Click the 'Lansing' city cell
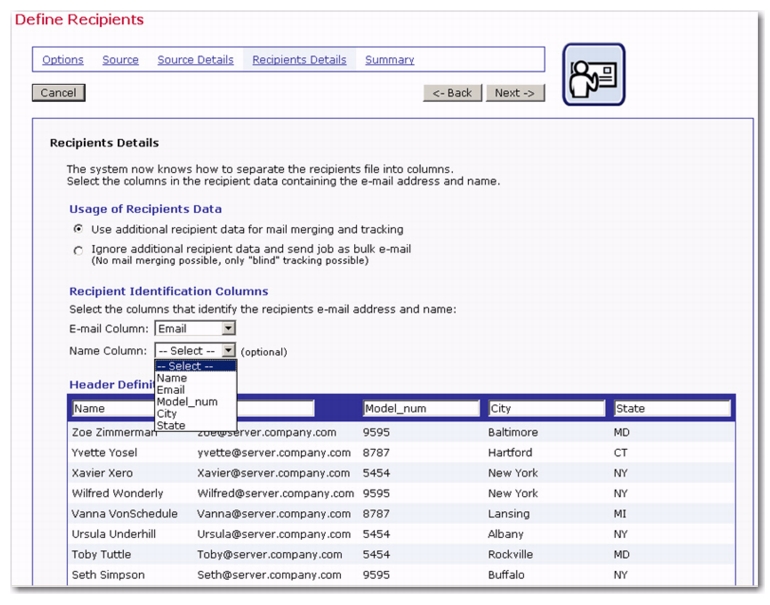The image size is (770, 605). 509,514
